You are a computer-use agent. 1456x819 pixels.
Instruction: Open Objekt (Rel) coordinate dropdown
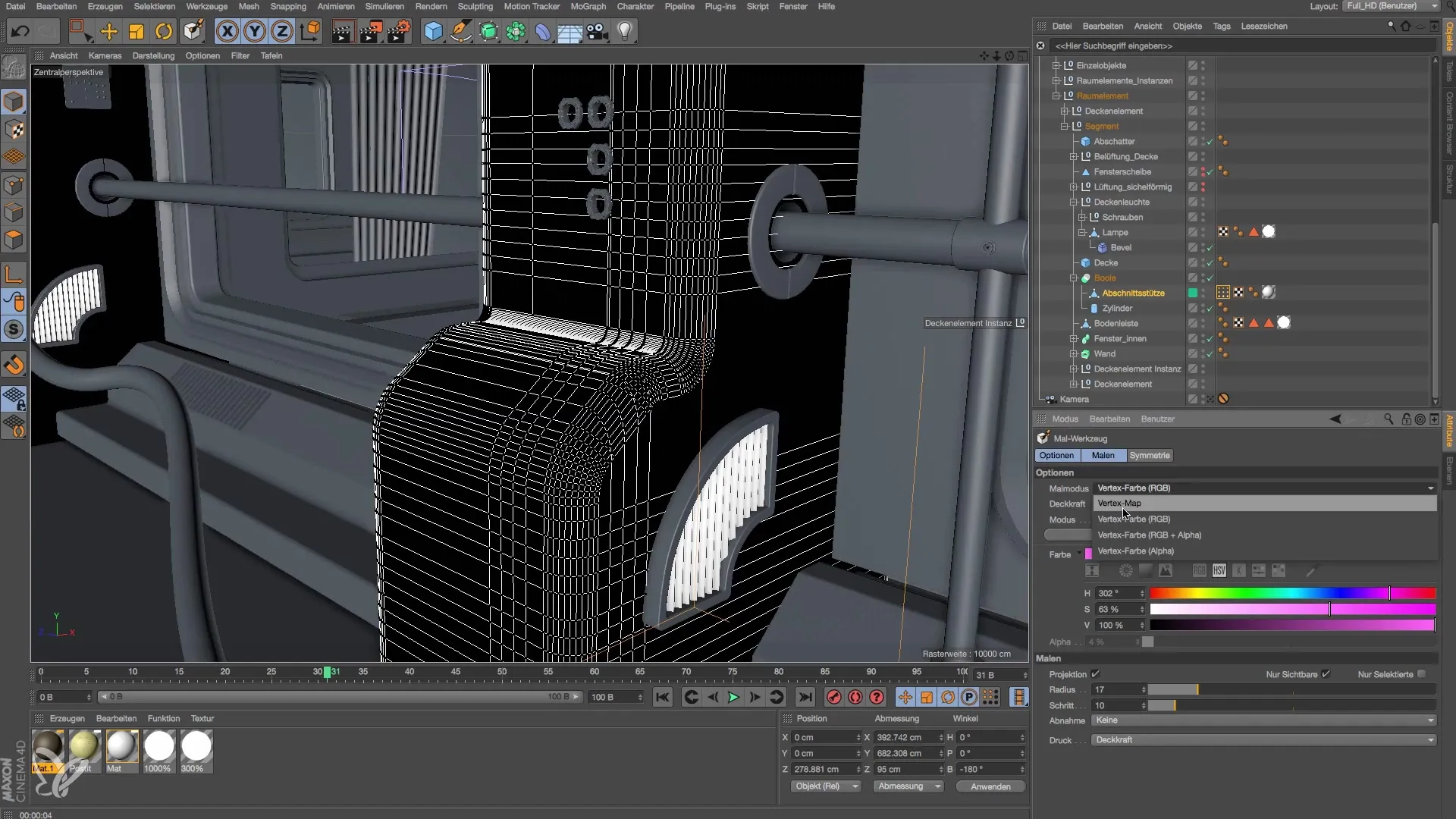point(825,786)
